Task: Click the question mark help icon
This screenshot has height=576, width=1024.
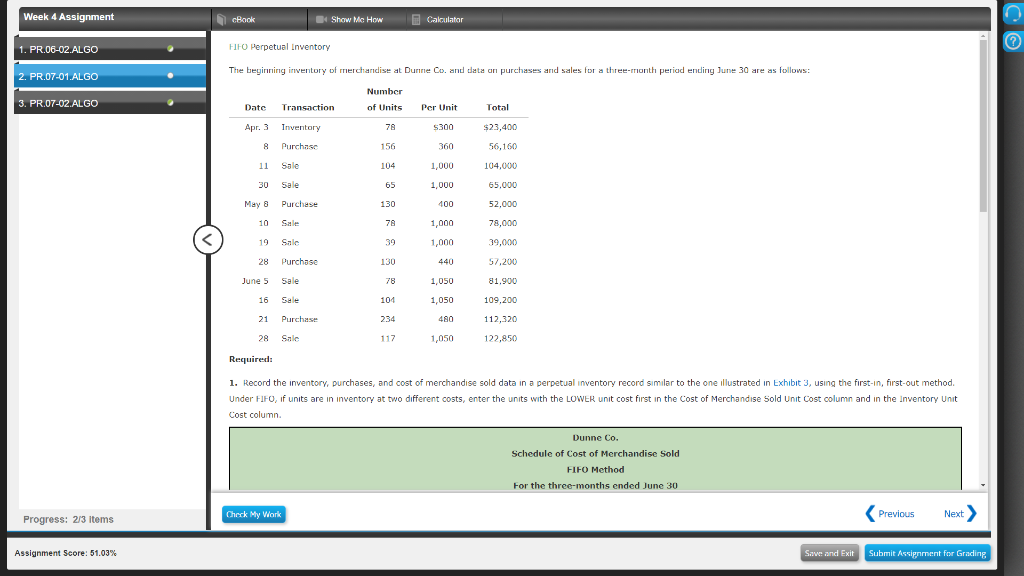Action: 1012,42
